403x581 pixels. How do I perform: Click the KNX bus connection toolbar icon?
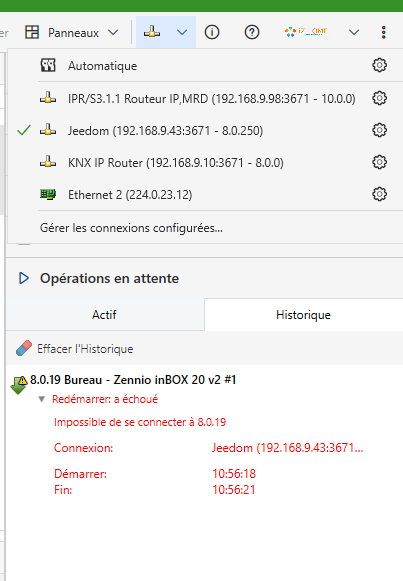[152, 32]
